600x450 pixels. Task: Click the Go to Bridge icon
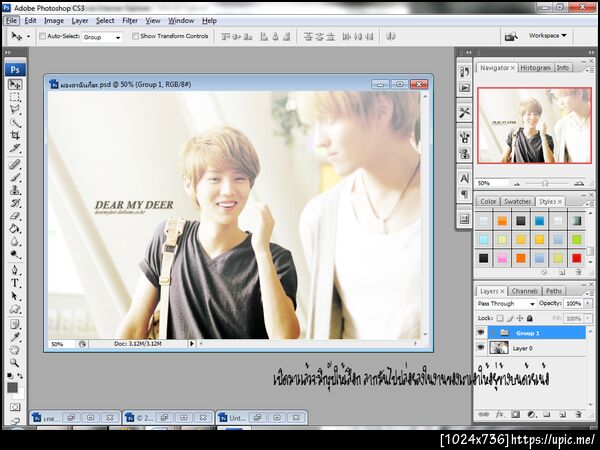tap(511, 36)
